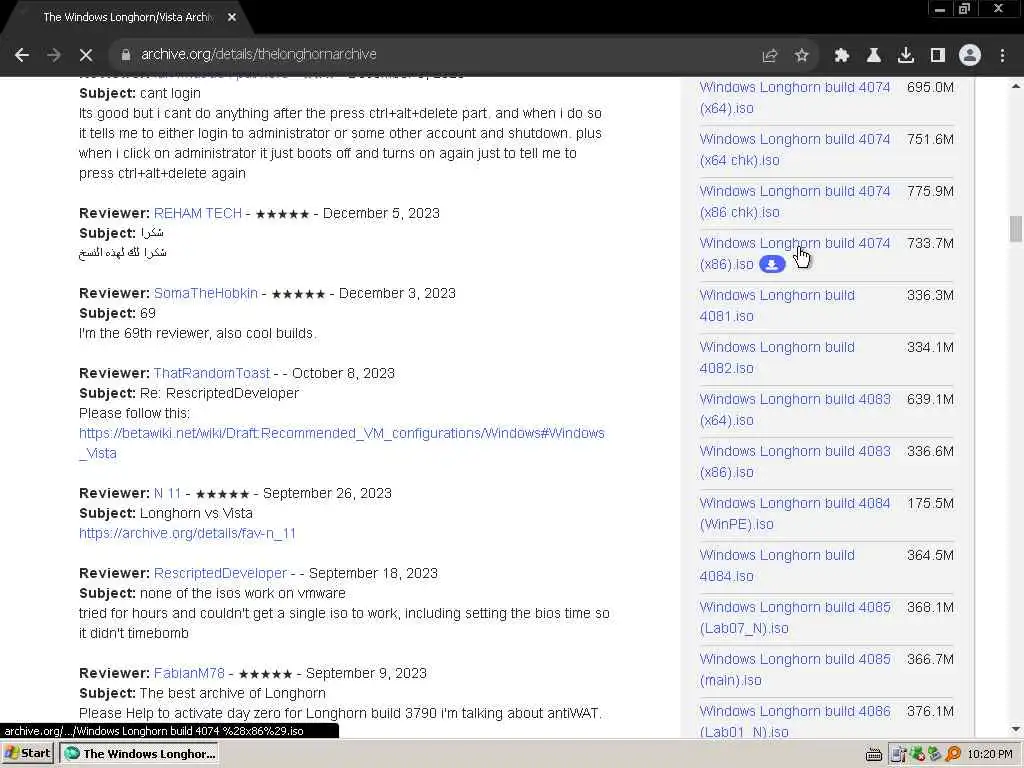The width and height of the screenshot is (1024, 768).
Task: Select the 175.5M file size text
Action: [x=930, y=504]
